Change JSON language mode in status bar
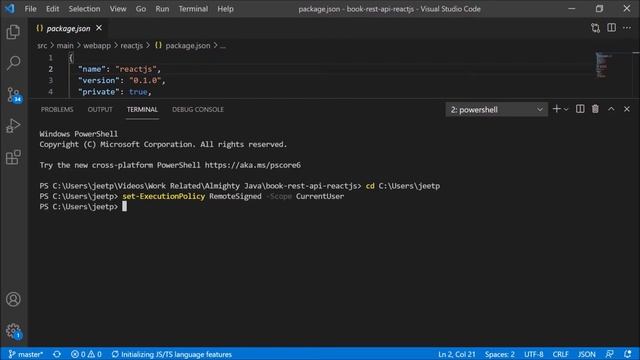640x360 pixels. [587, 354]
